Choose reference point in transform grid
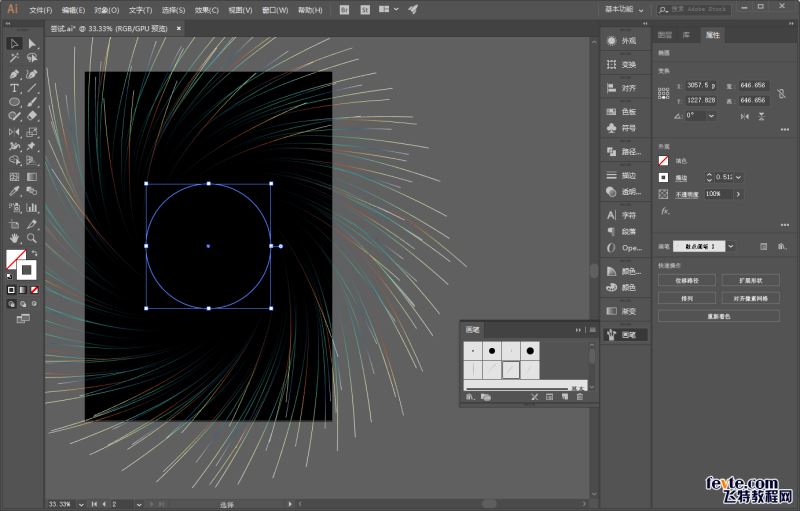Viewport: 800px width, 511px height. (663, 93)
